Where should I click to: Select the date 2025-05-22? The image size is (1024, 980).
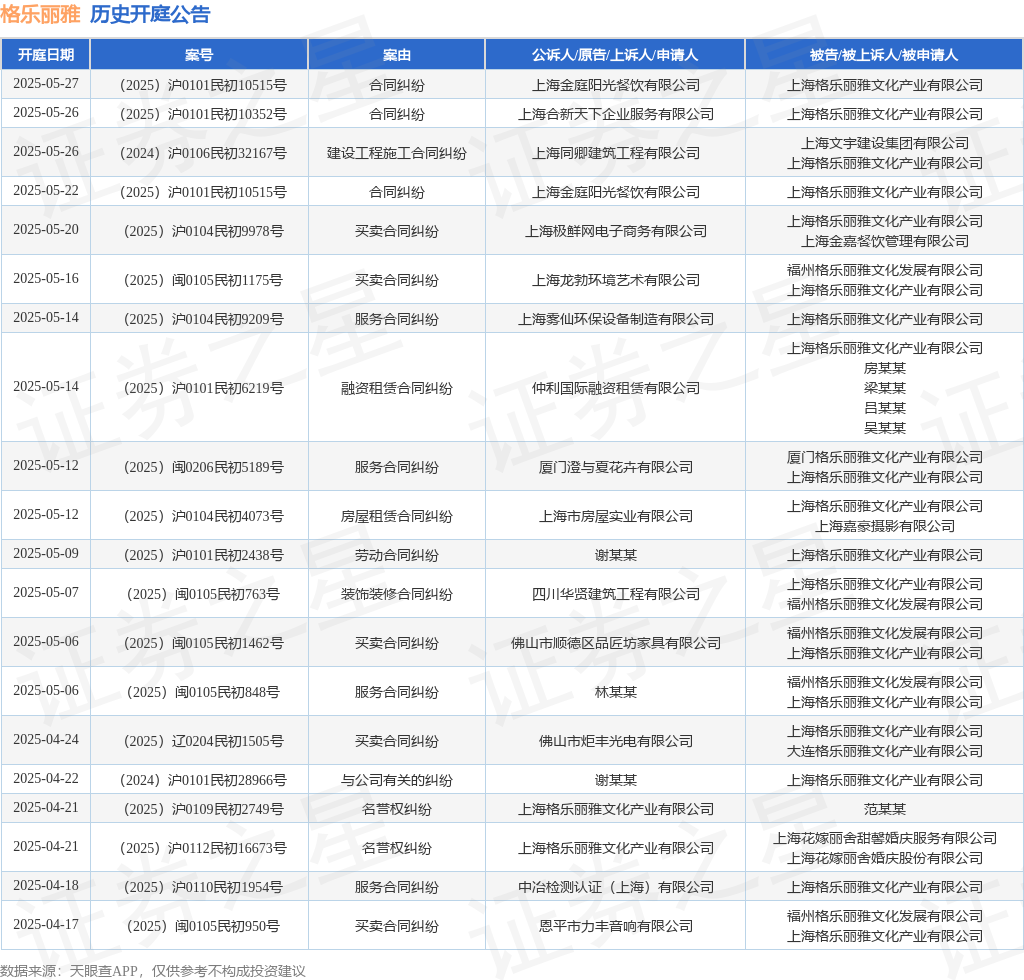46,191
